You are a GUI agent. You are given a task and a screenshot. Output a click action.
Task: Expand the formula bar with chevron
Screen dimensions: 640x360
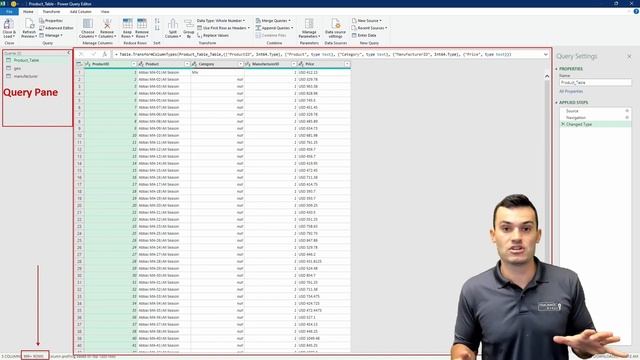point(546,54)
